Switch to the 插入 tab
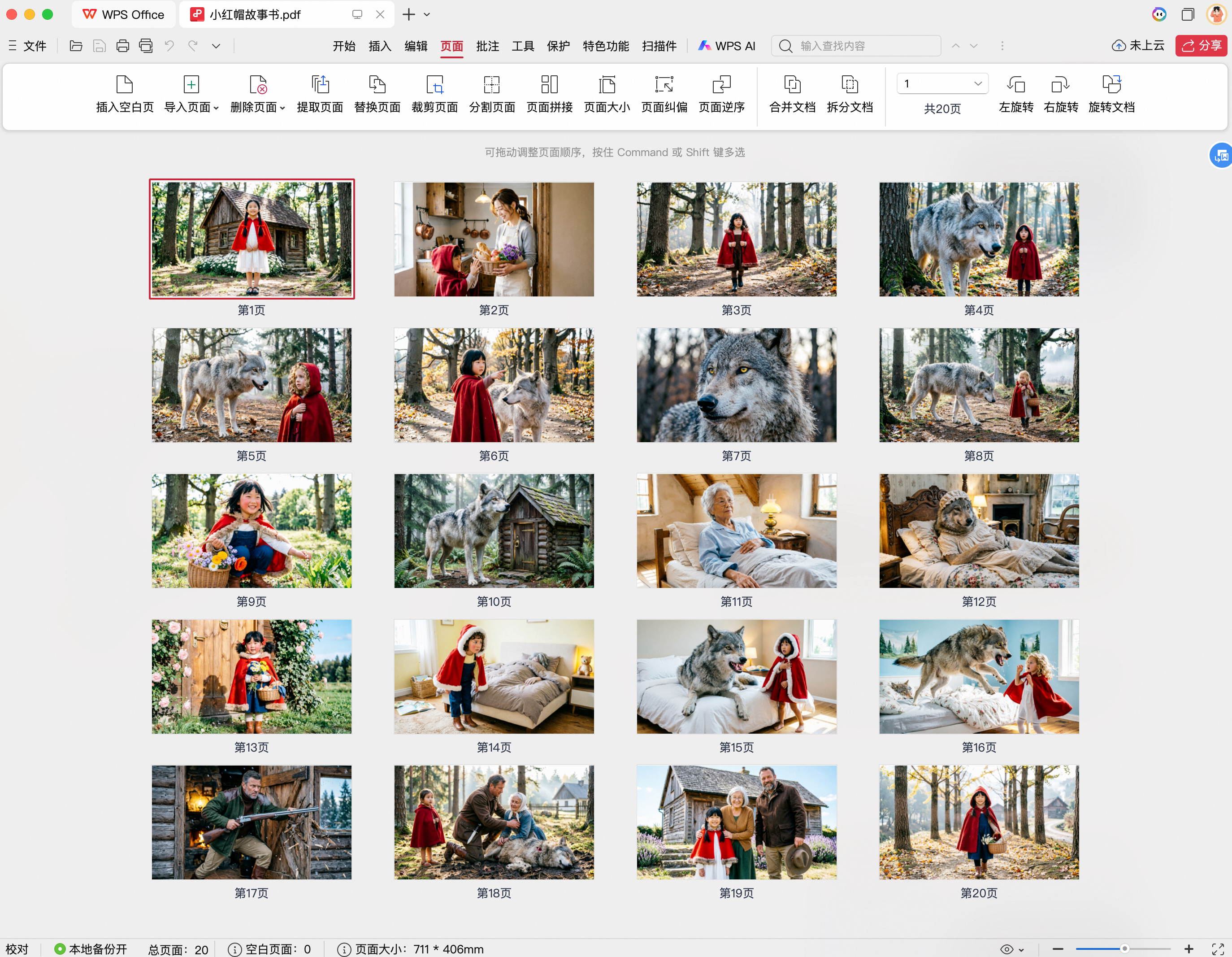 [x=380, y=46]
